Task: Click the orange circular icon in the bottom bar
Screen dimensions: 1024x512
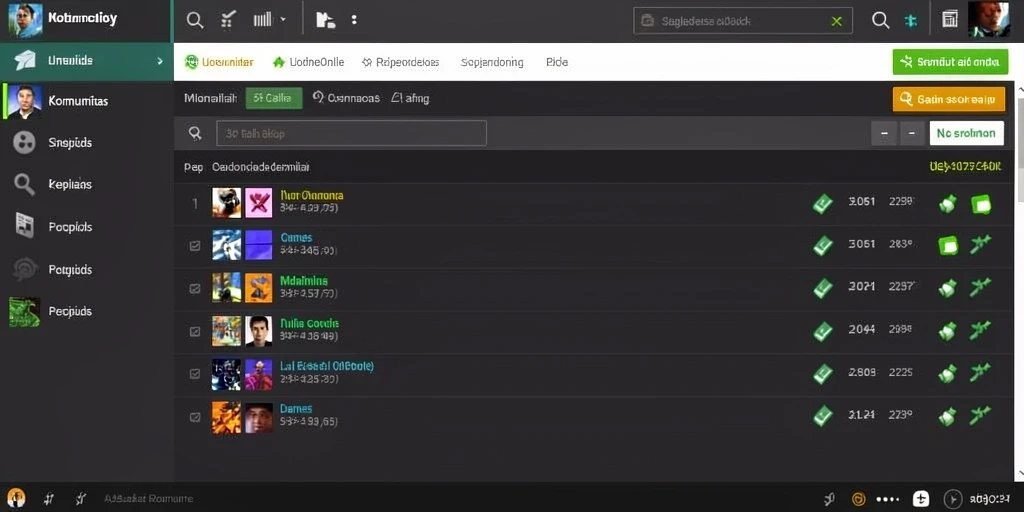Action: [x=859, y=500]
